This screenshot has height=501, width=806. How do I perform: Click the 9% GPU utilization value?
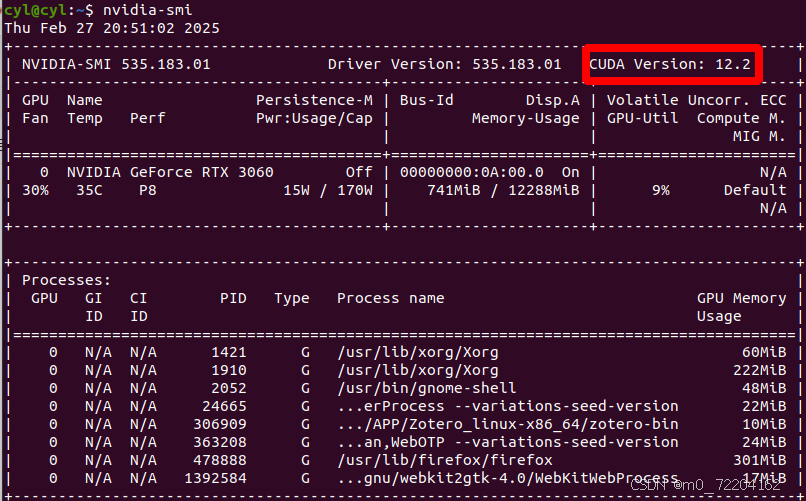[x=661, y=191]
